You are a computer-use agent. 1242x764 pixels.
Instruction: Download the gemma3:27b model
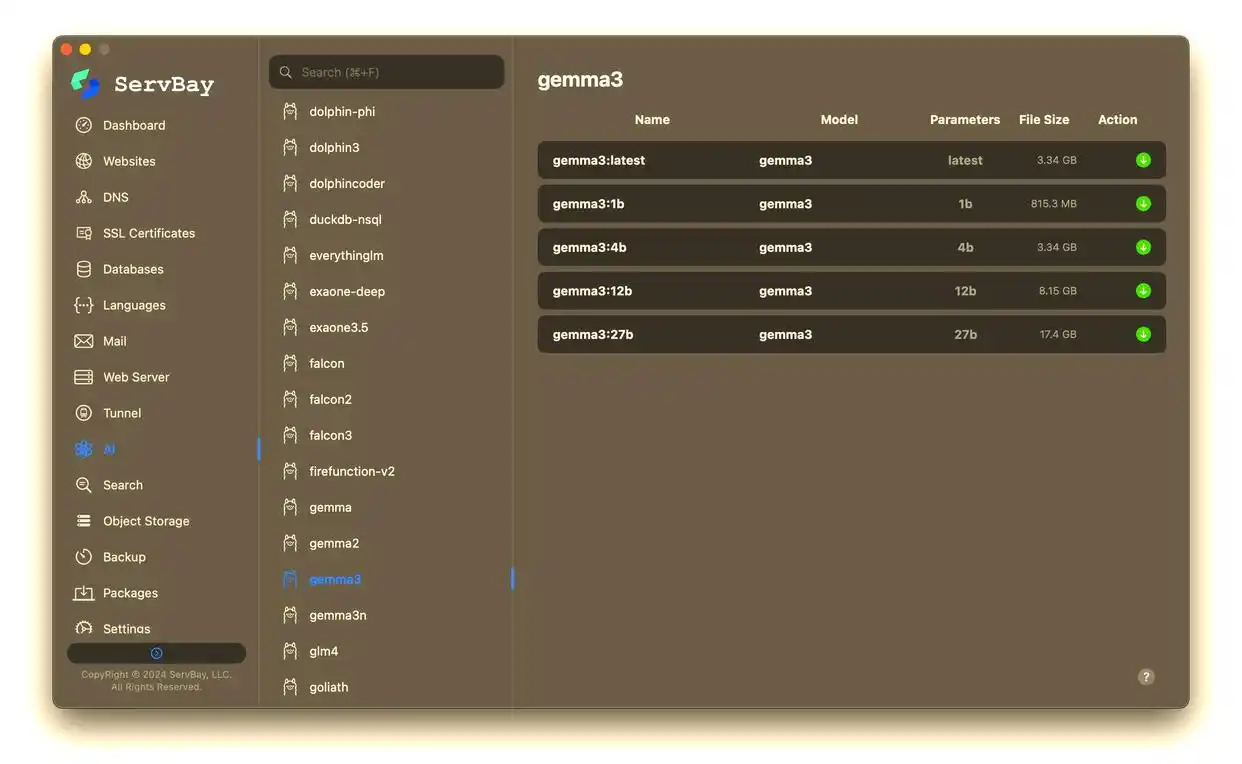coord(1143,334)
